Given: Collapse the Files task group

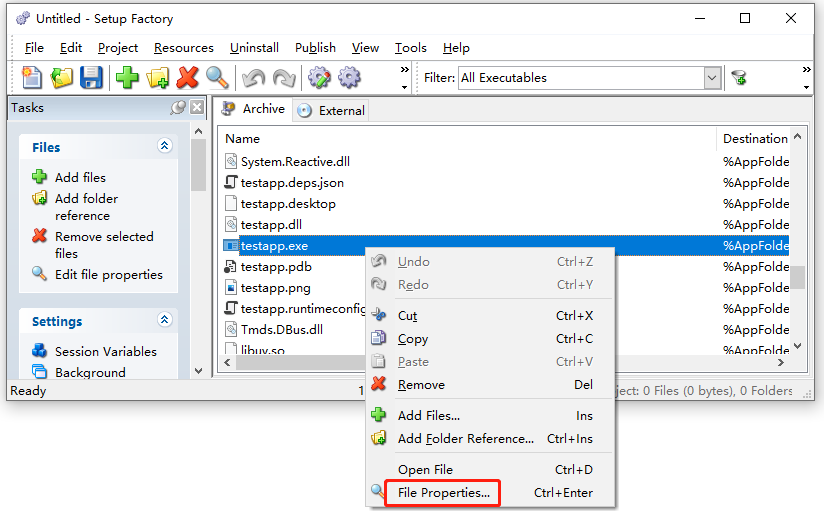Looking at the screenshot, I should [164, 146].
